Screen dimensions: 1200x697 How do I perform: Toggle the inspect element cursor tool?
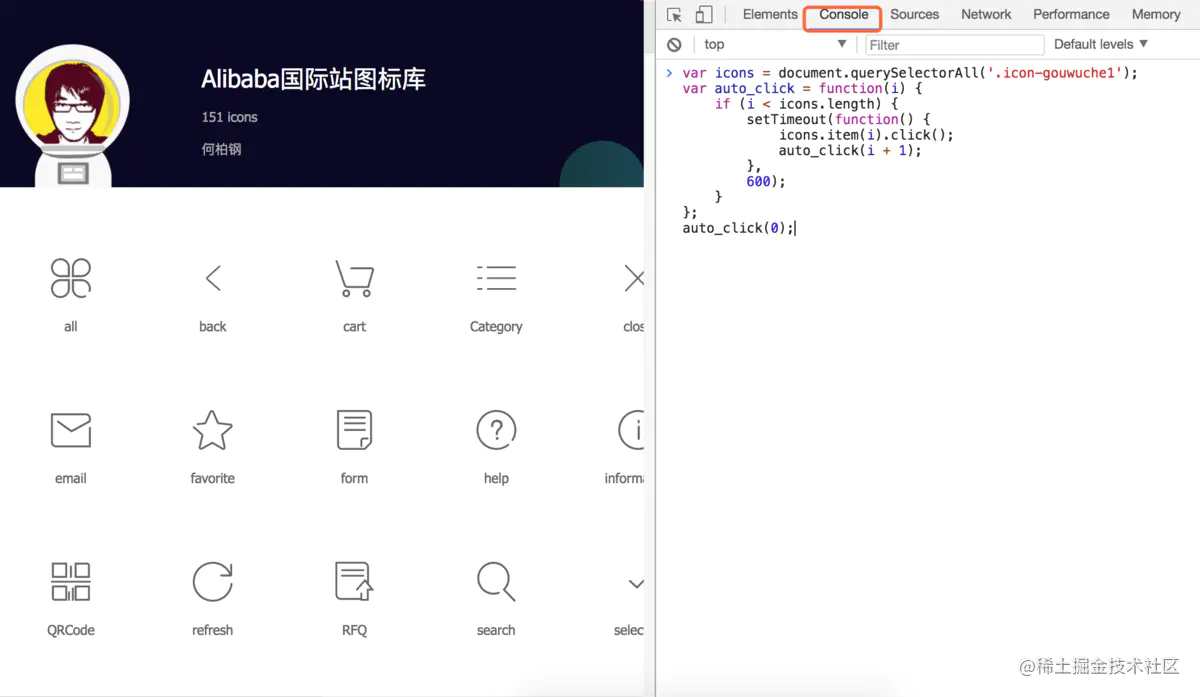click(675, 14)
